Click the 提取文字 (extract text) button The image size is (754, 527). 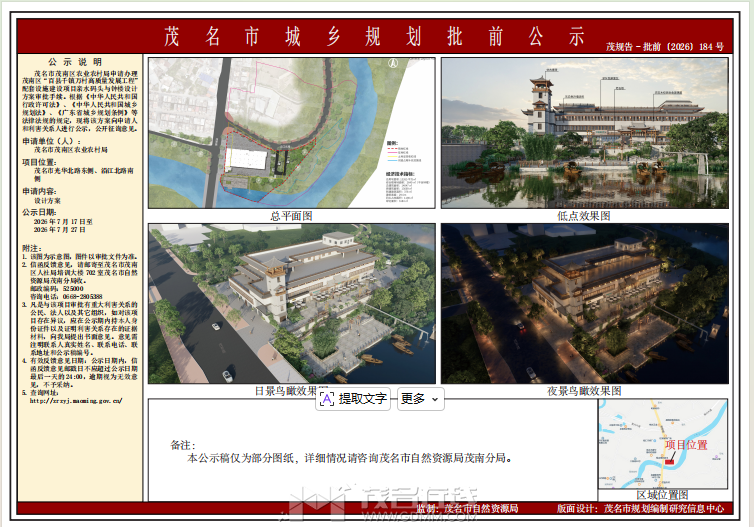pyautogui.click(x=352, y=399)
